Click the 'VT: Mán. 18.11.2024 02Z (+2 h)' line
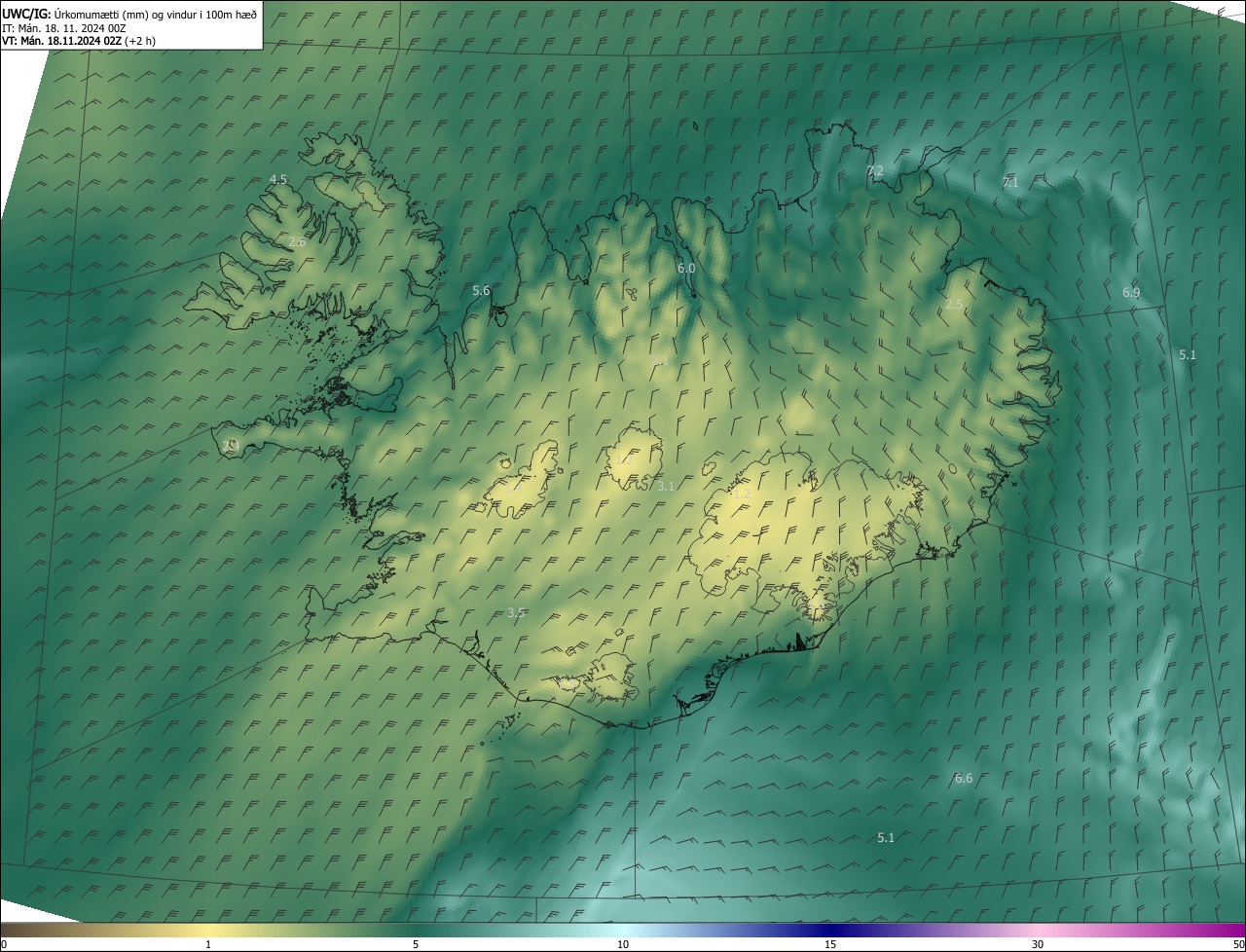 [79, 42]
